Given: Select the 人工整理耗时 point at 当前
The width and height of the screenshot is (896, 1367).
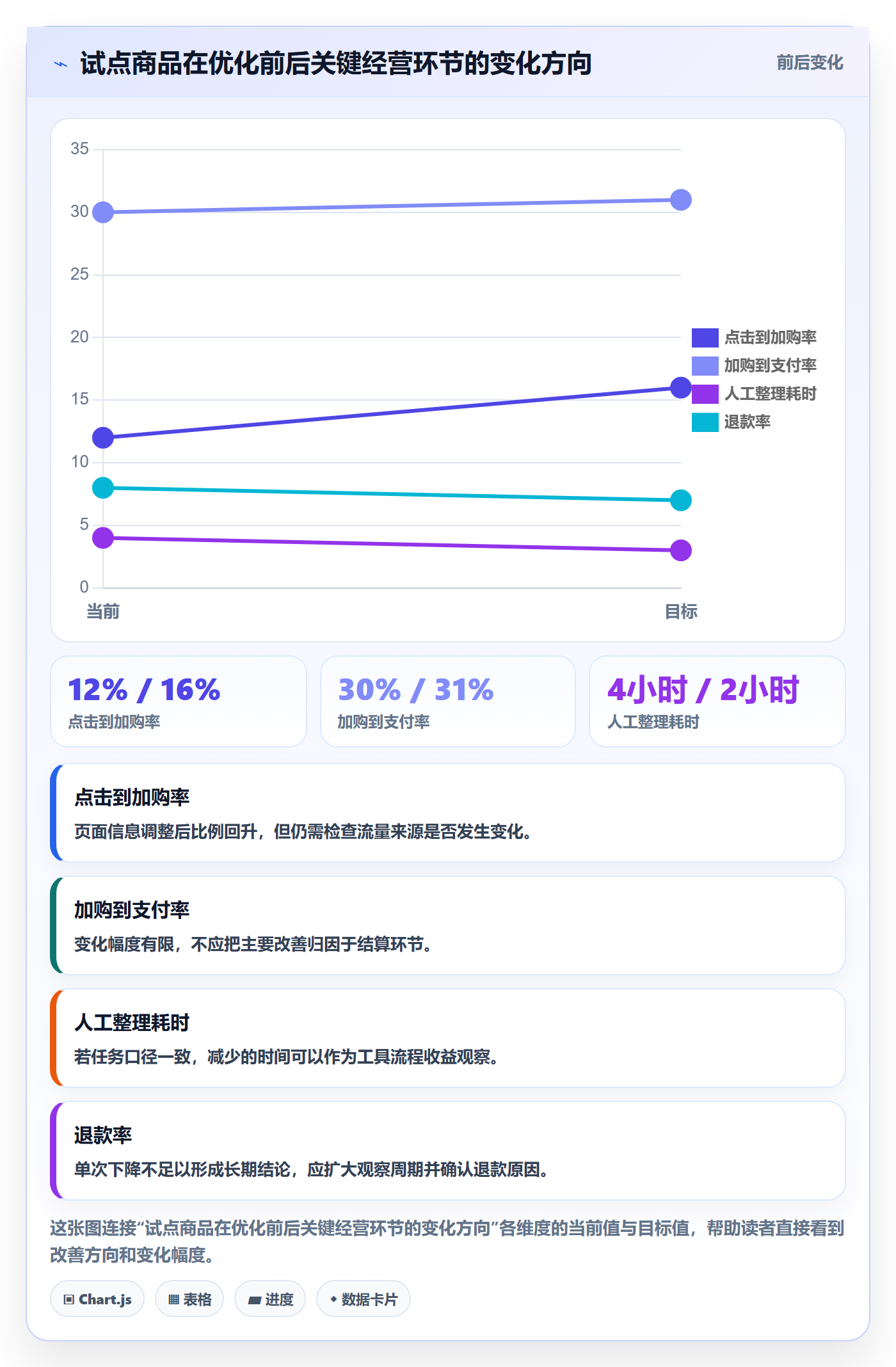Looking at the screenshot, I should (x=103, y=538).
